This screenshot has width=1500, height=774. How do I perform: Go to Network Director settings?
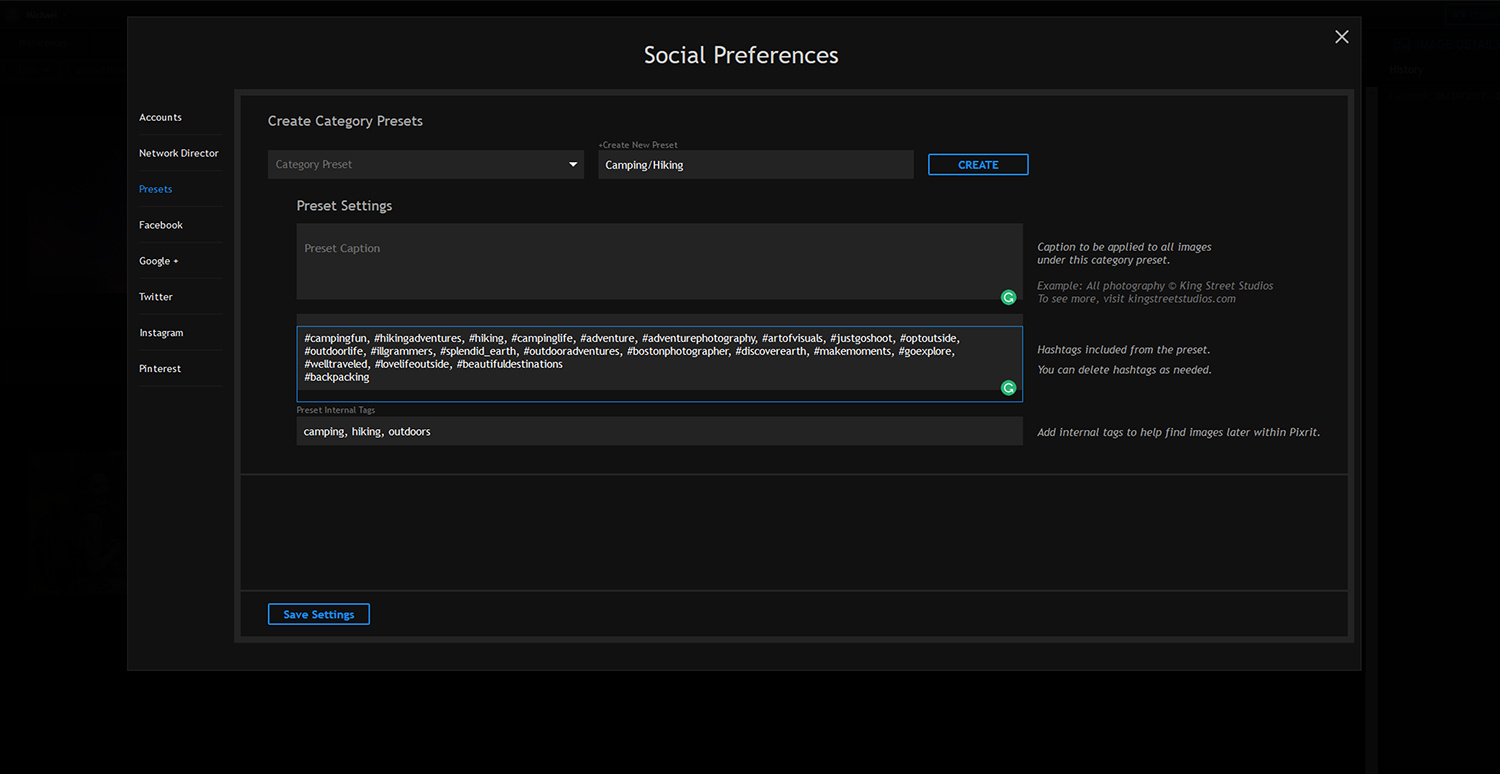click(178, 153)
